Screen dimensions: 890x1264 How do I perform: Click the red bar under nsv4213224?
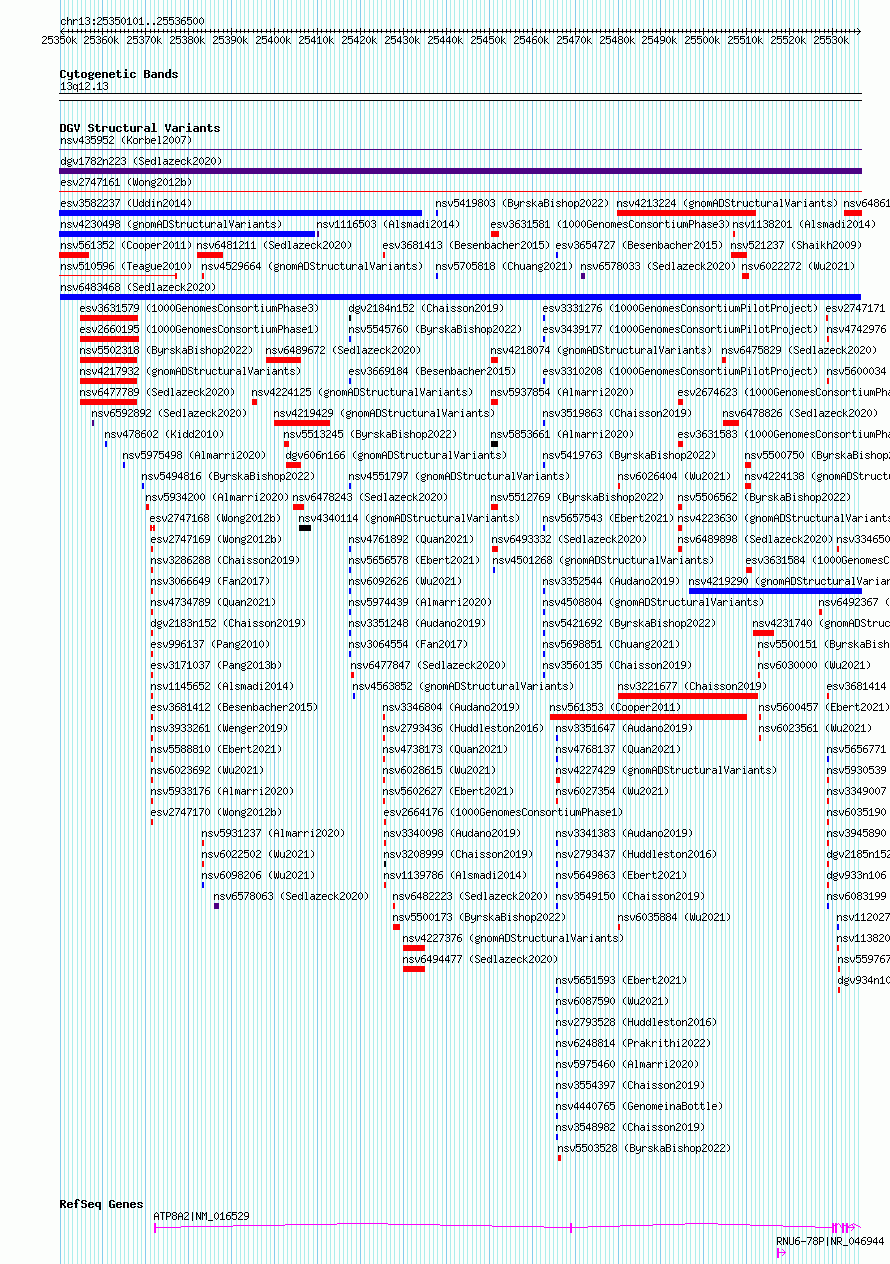click(686, 213)
